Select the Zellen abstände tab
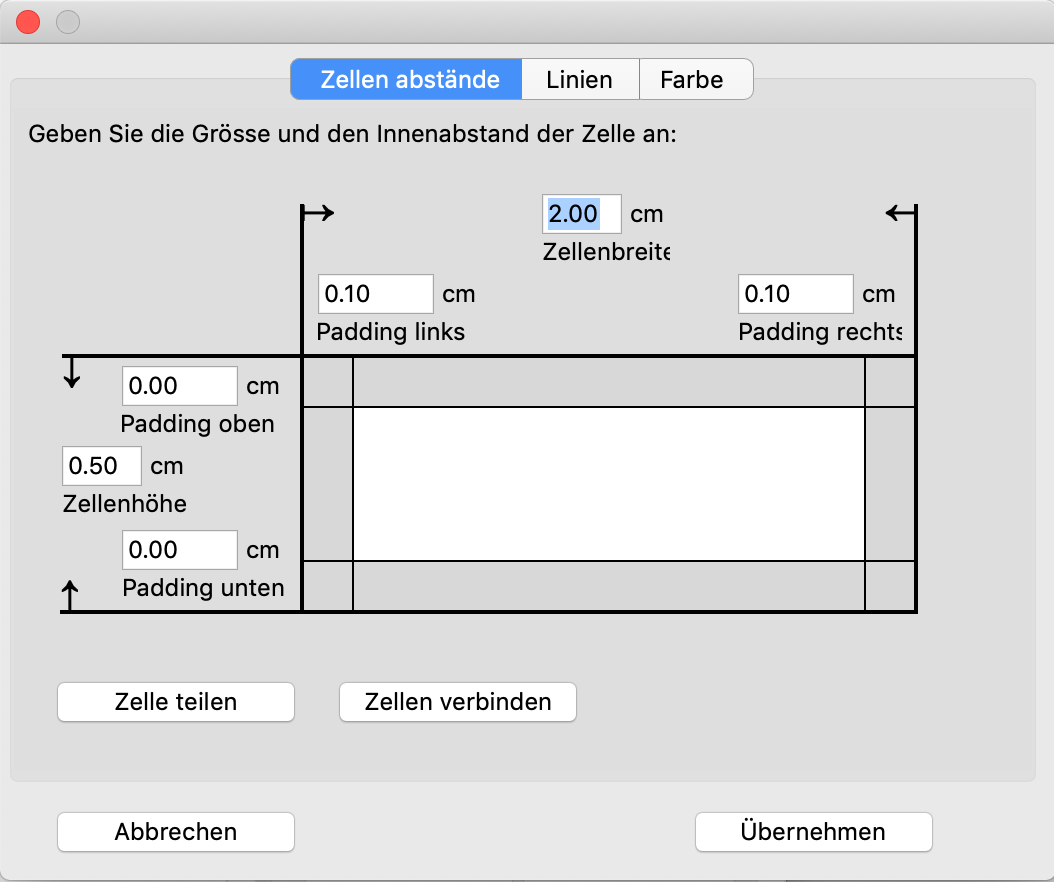The width and height of the screenshot is (1054, 882). [x=409, y=80]
